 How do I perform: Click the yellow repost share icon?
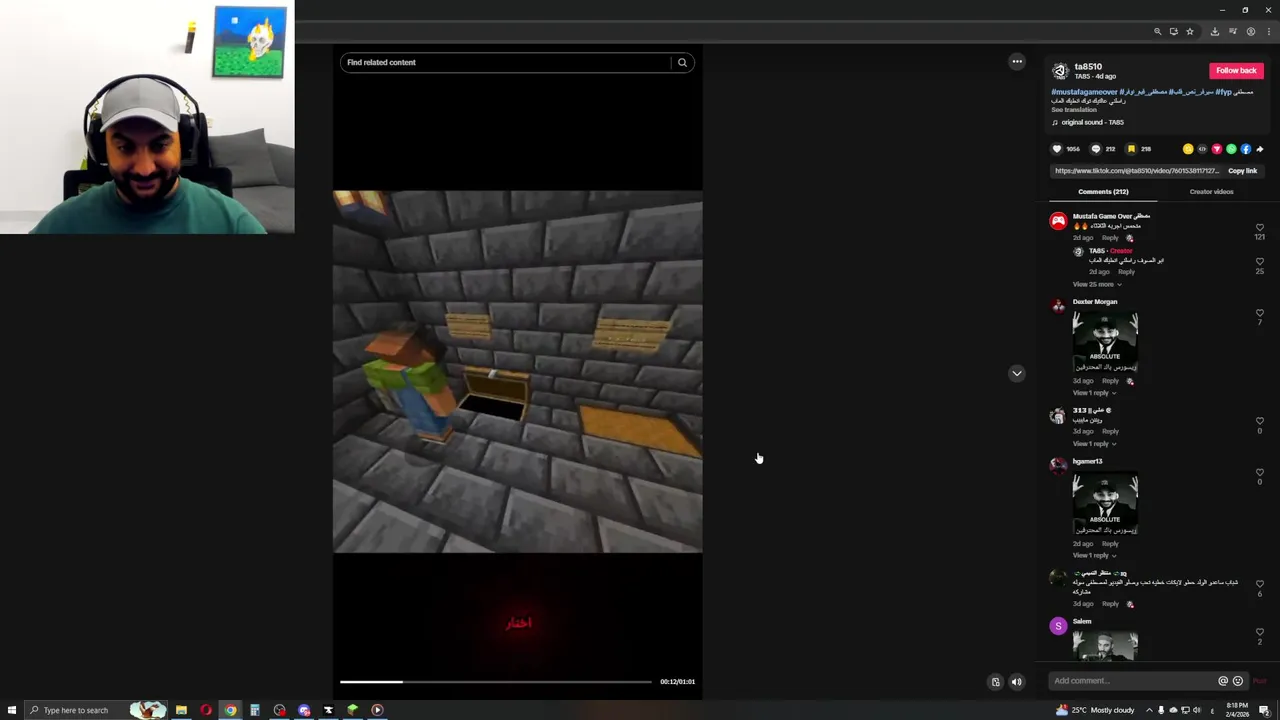1188,149
